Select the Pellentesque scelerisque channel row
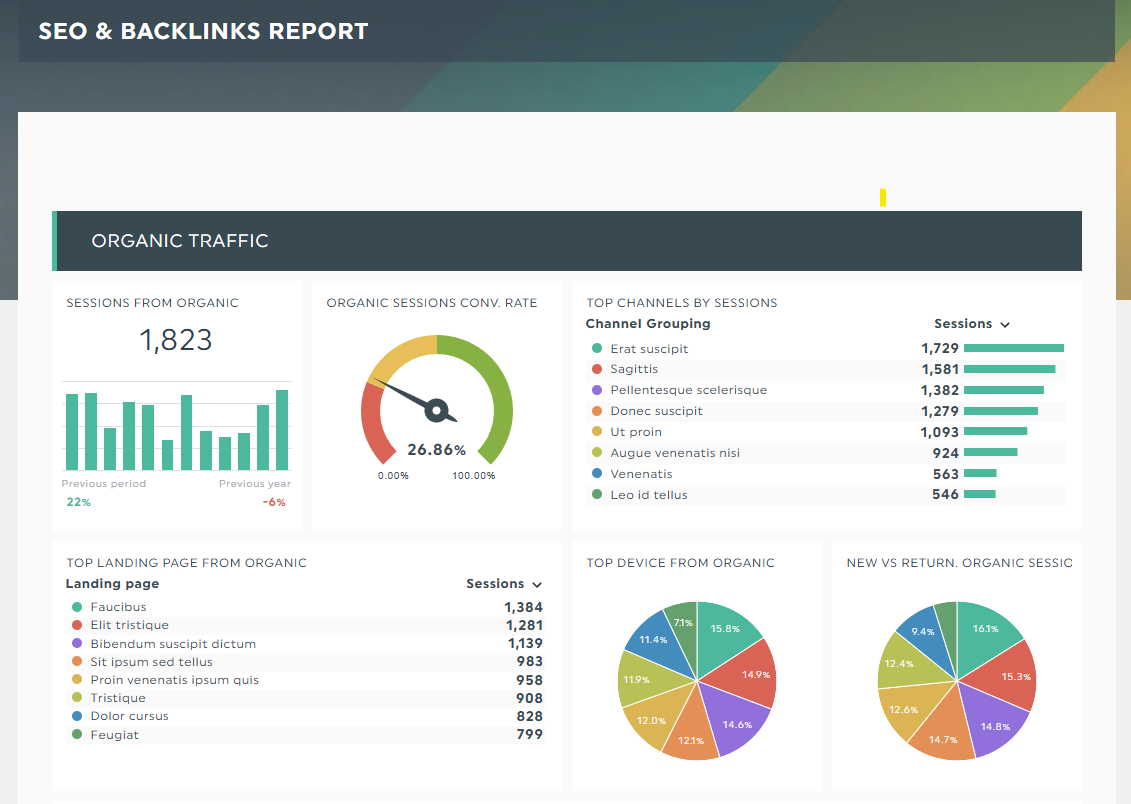 click(688, 390)
